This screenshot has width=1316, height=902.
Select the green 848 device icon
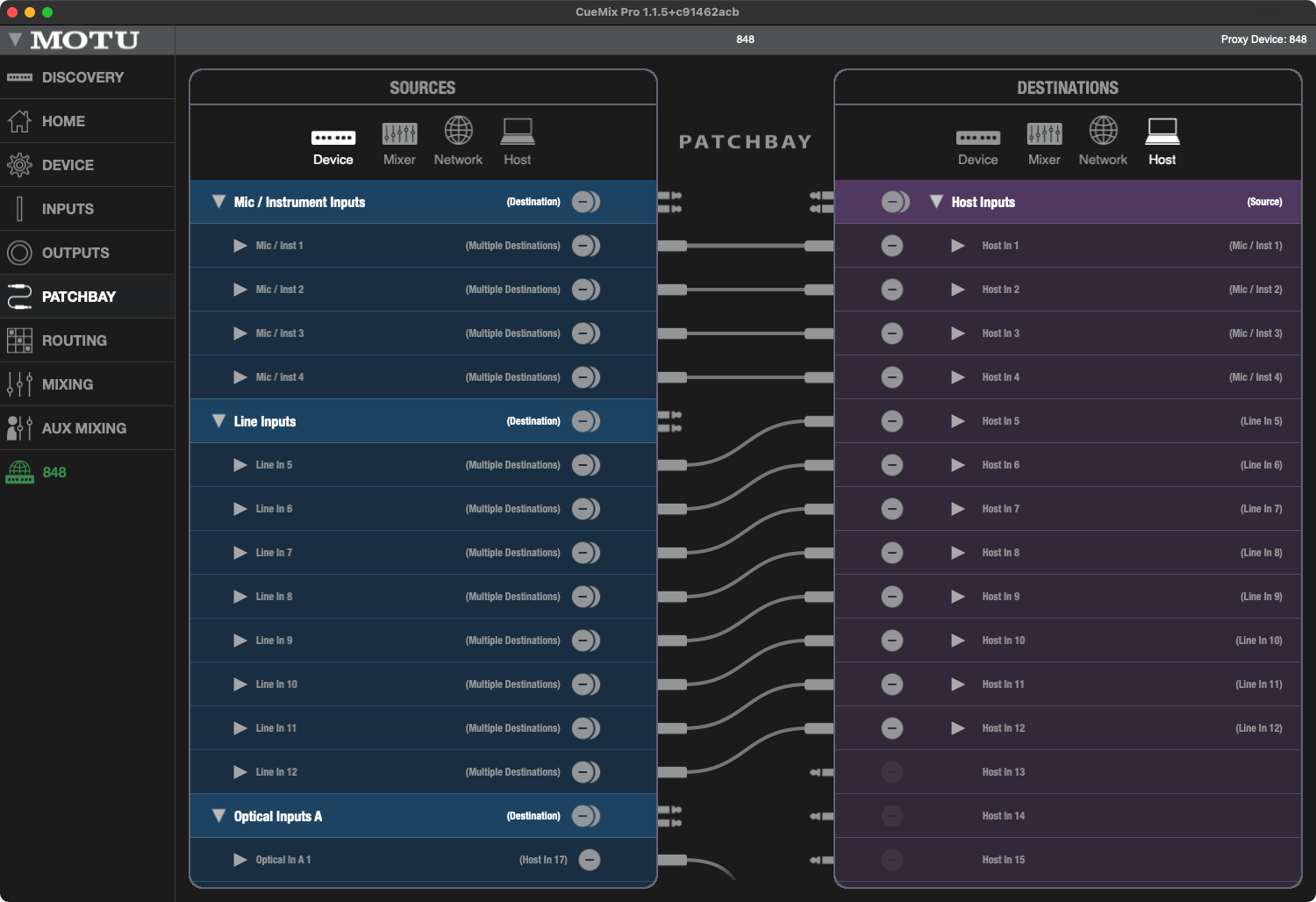pyautogui.click(x=19, y=472)
